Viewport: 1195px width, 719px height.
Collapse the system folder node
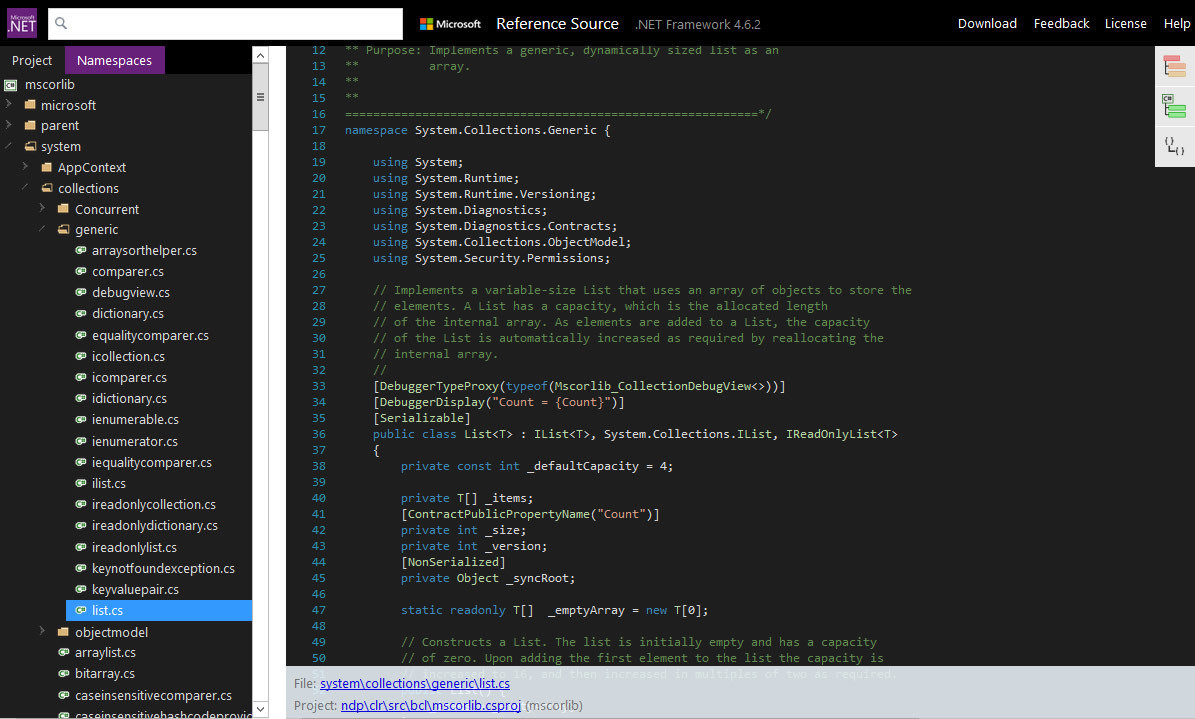tap(9, 145)
